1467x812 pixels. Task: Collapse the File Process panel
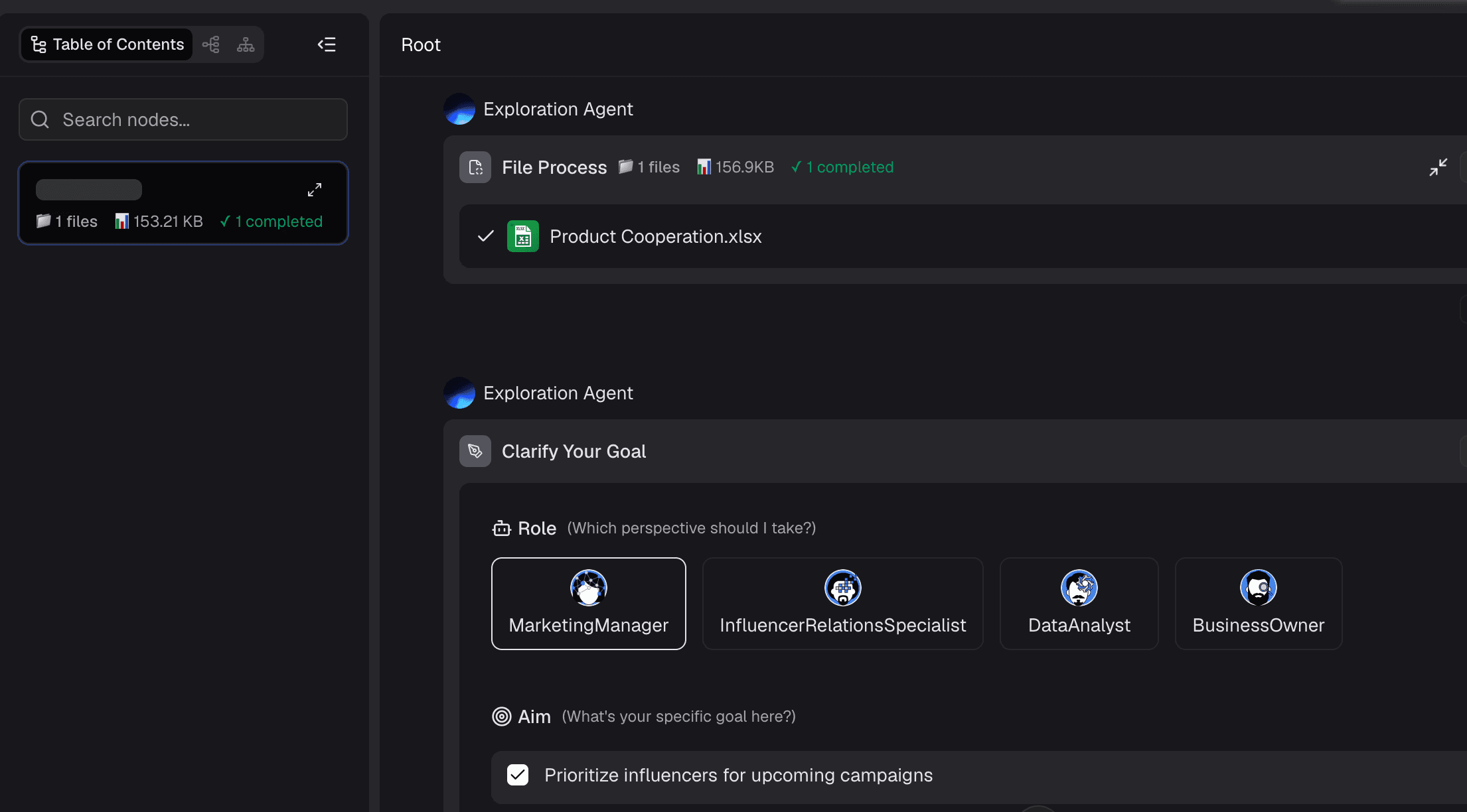point(1438,167)
